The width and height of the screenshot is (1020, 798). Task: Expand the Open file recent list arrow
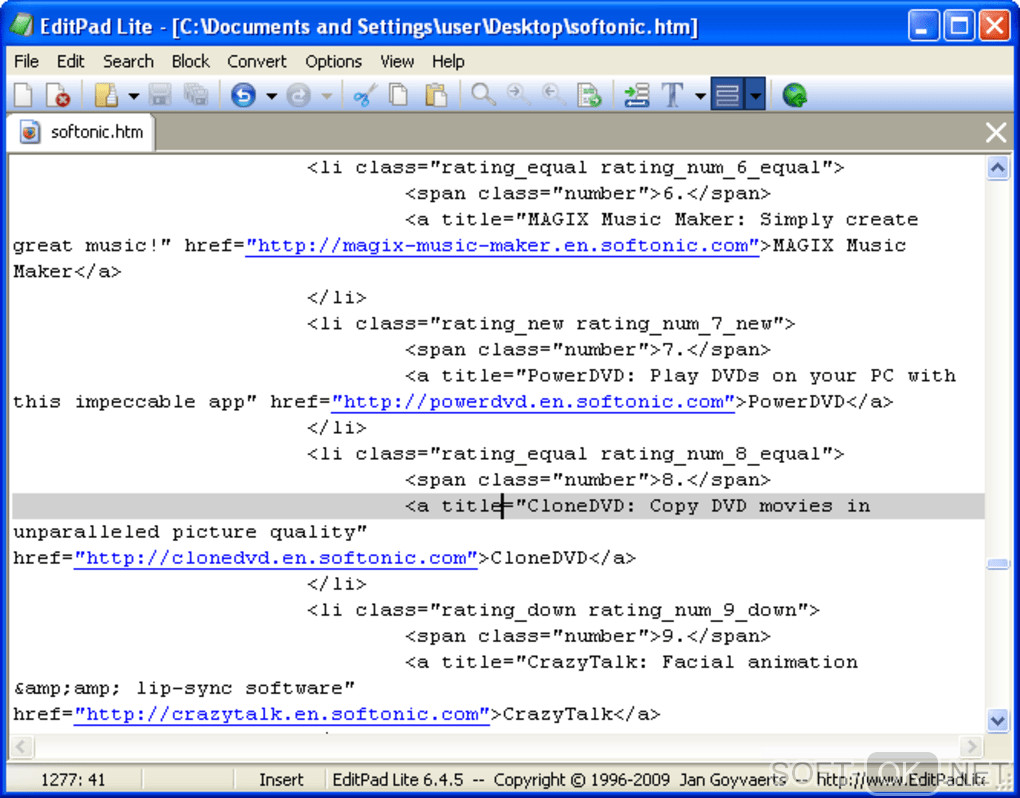(133, 96)
